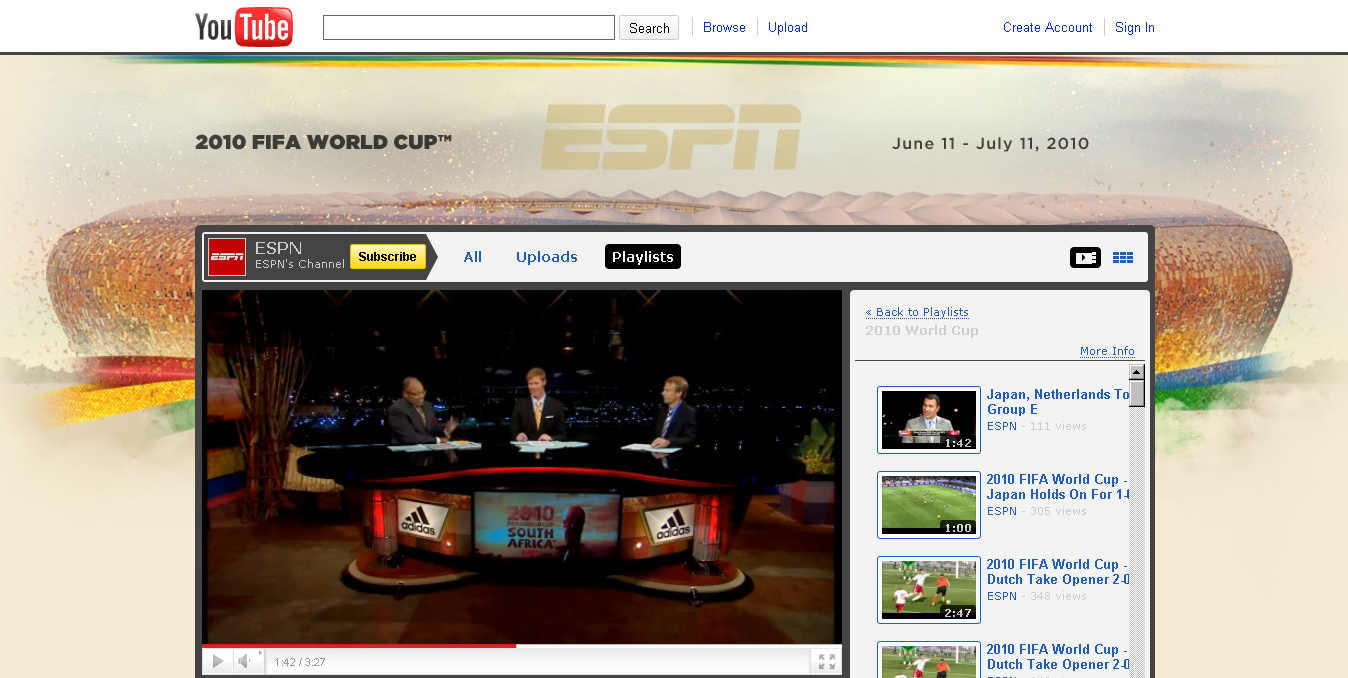This screenshot has width=1348, height=678.
Task: Click the YouTube logo
Action: tap(244, 27)
